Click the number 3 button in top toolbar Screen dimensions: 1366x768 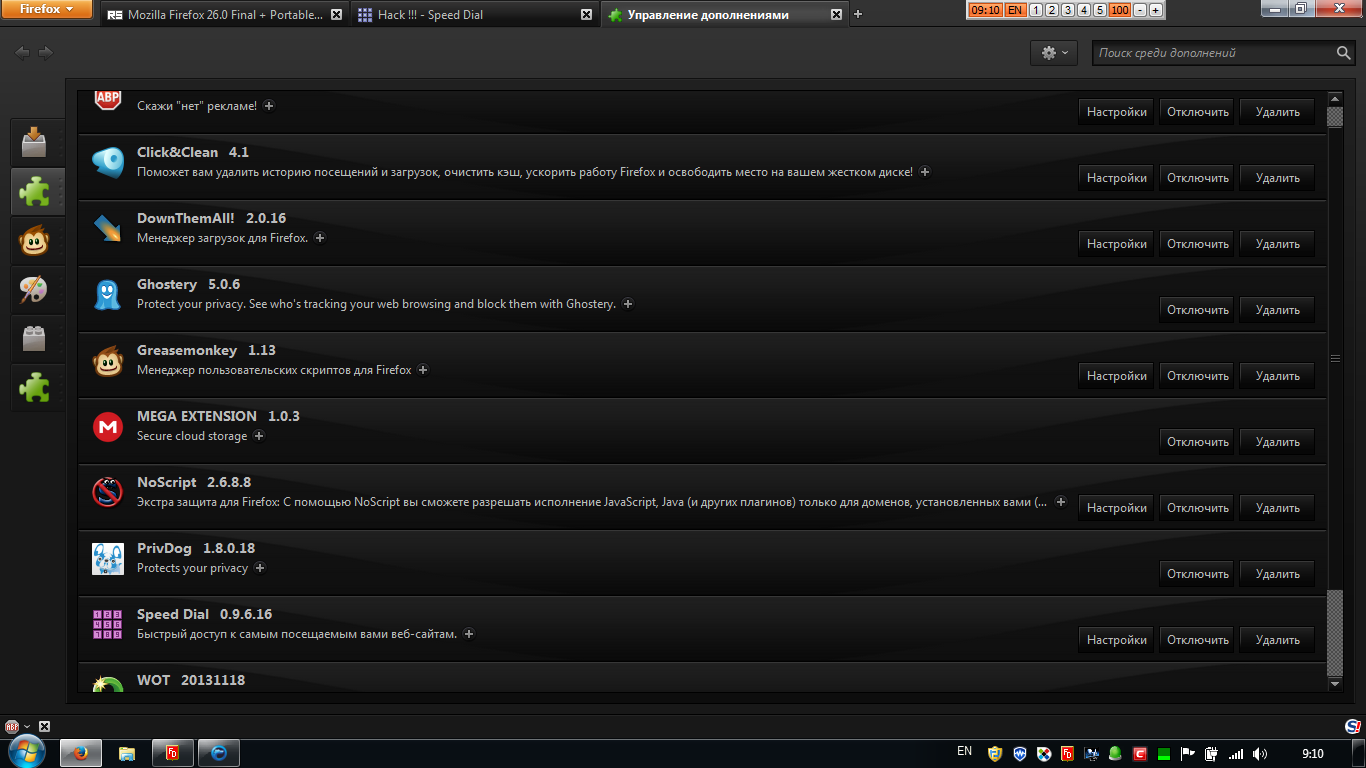(x=1068, y=10)
